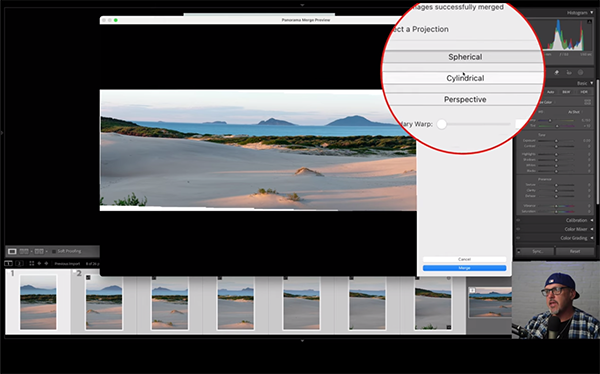
Task: Switch to grid view in filmstrip bar
Action: (x=32, y=263)
